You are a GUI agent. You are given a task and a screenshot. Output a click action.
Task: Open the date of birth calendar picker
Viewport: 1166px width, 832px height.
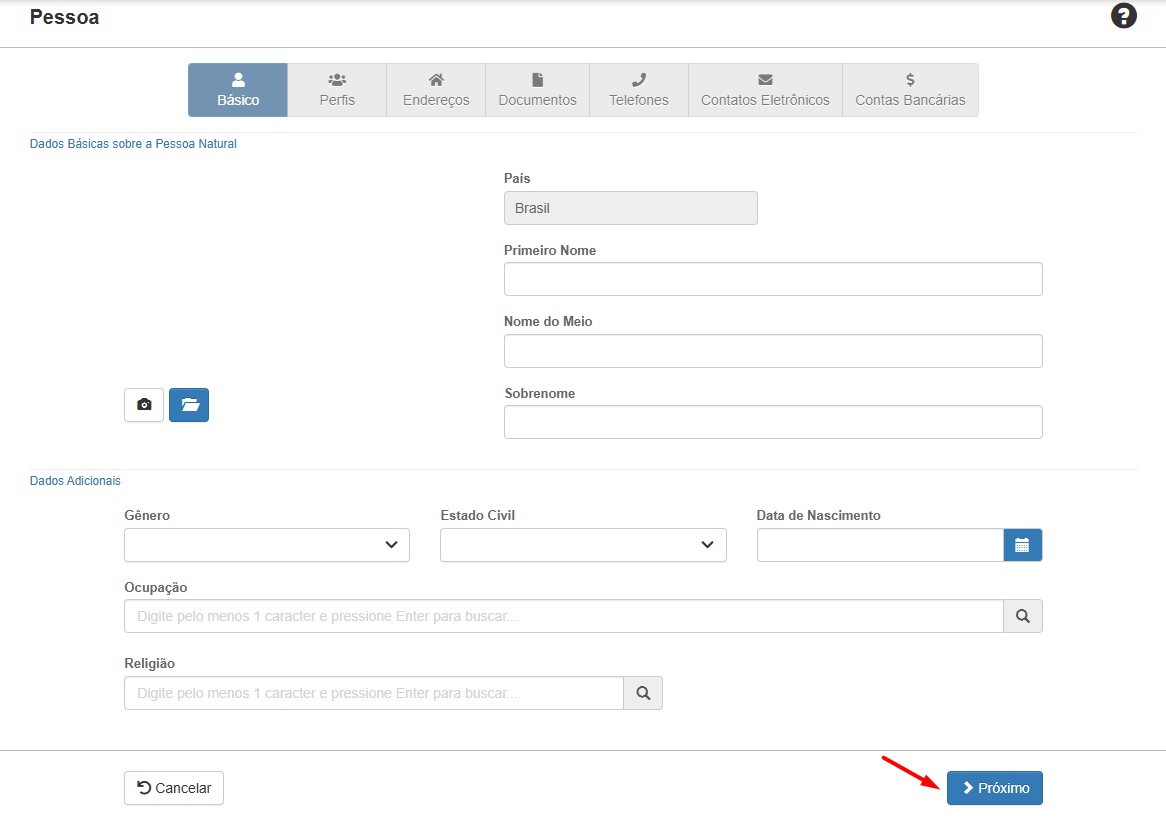click(x=1022, y=545)
